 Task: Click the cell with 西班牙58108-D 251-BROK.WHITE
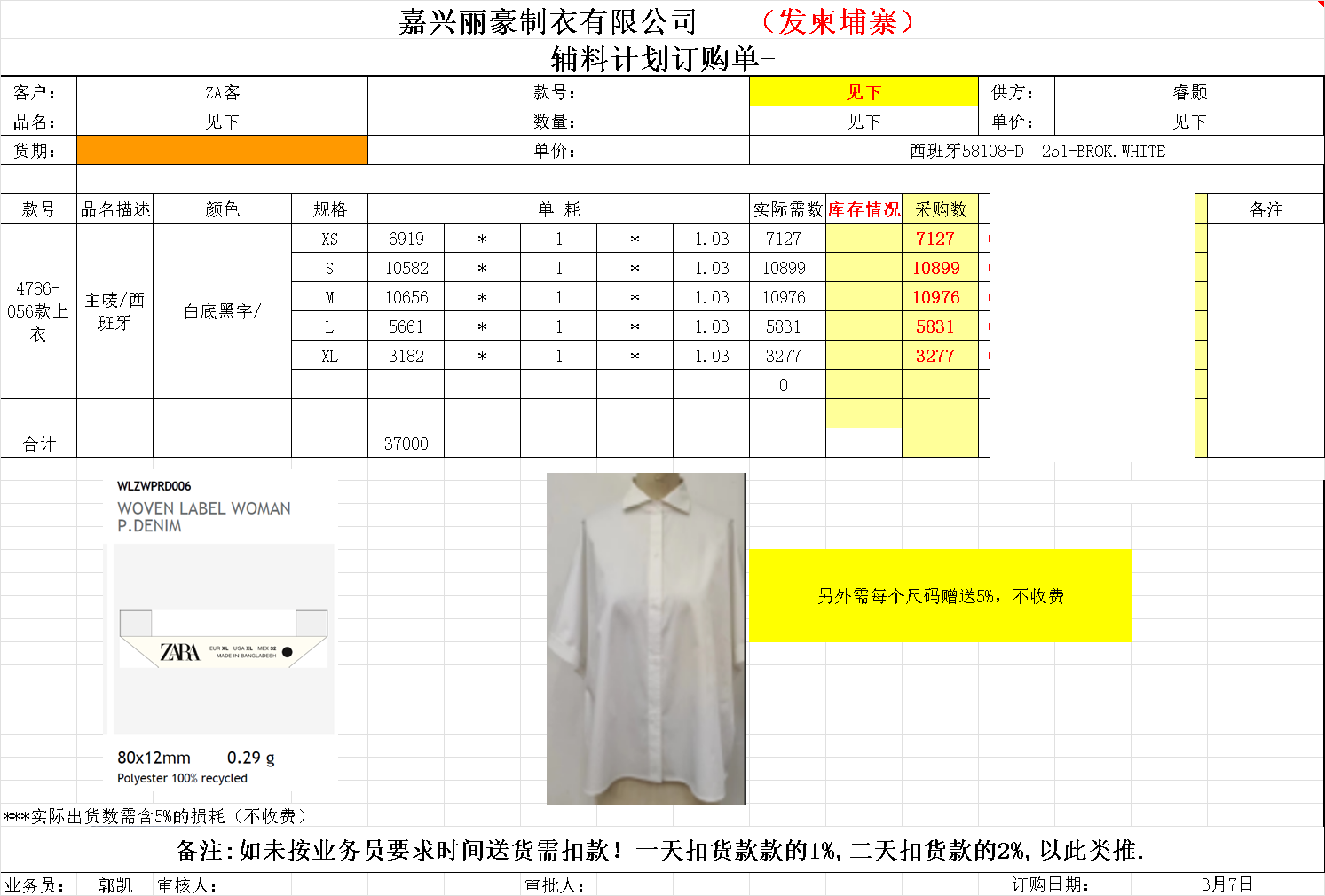click(1037, 151)
